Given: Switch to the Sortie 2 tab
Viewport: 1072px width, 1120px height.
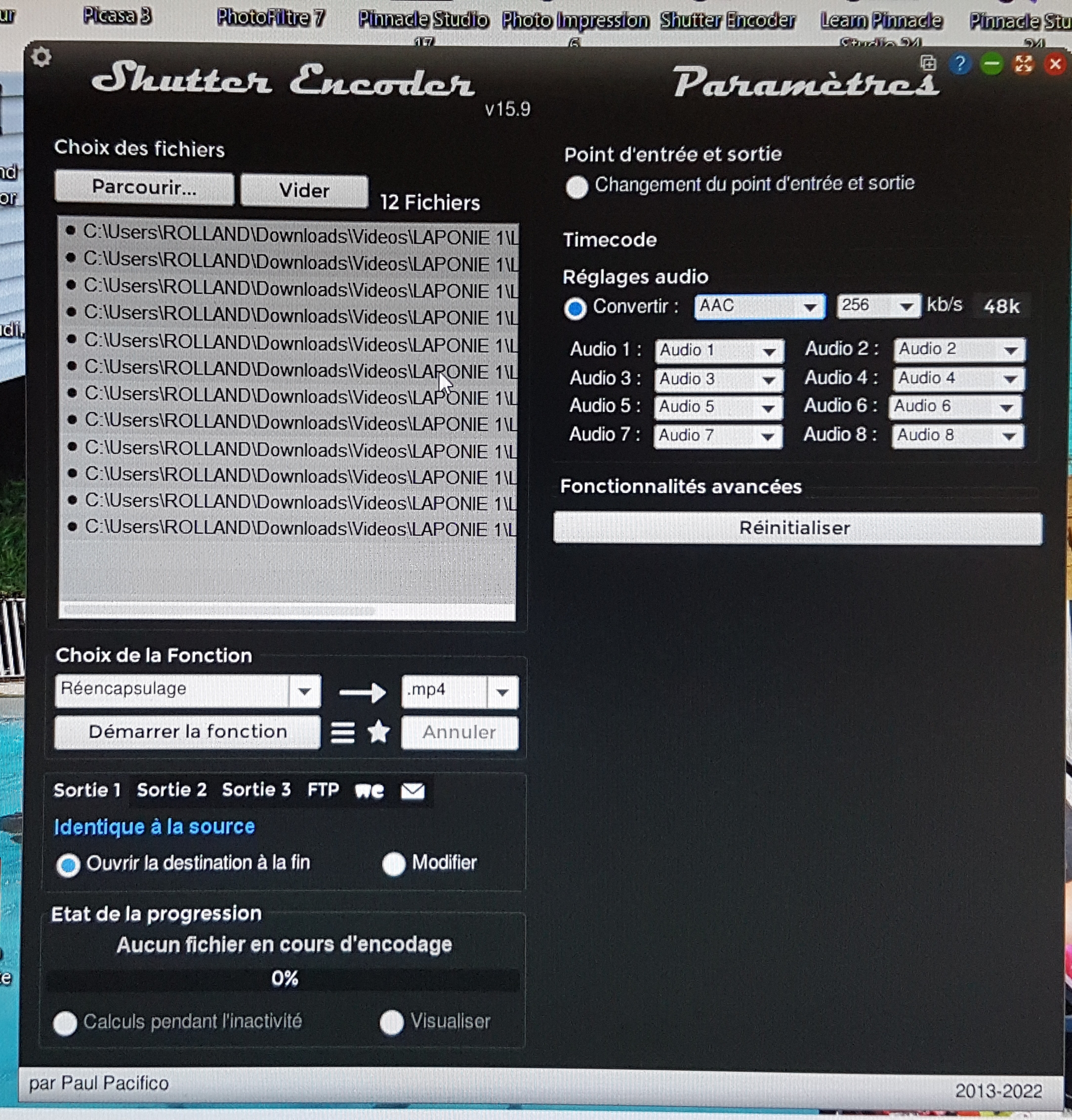Looking at the screenshot, I should coord(171,791).
